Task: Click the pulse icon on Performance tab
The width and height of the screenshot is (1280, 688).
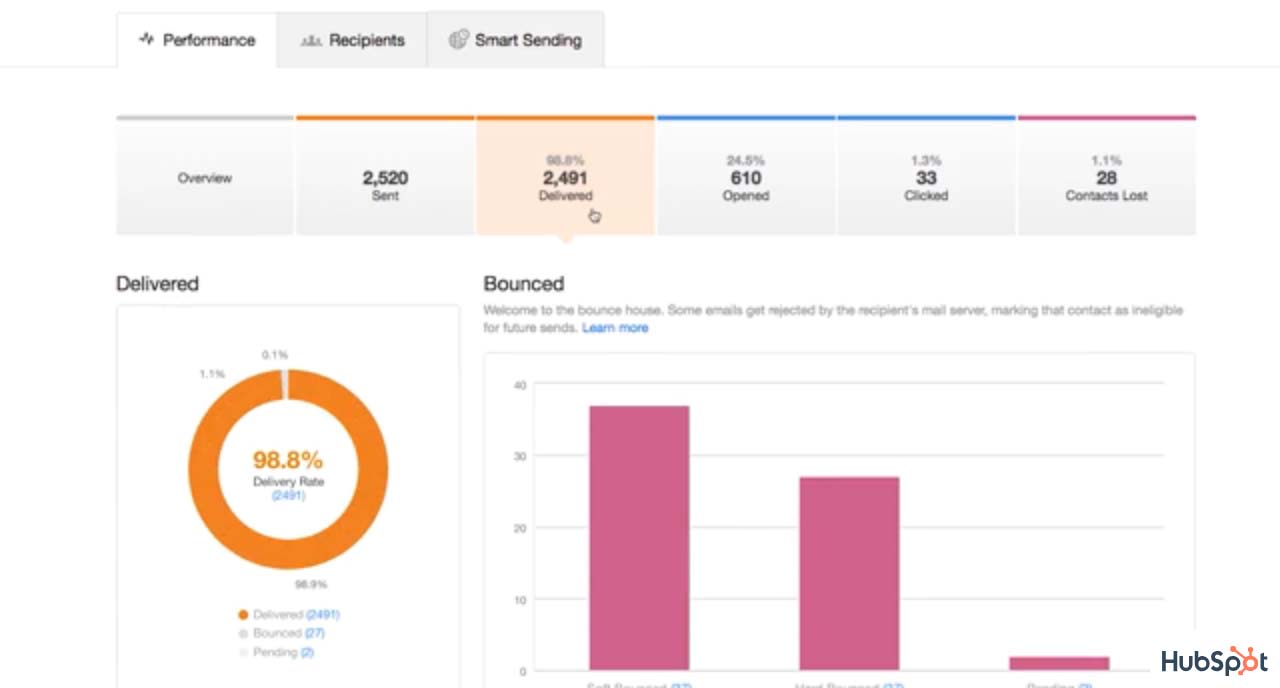Action: [x=146, y=40]
